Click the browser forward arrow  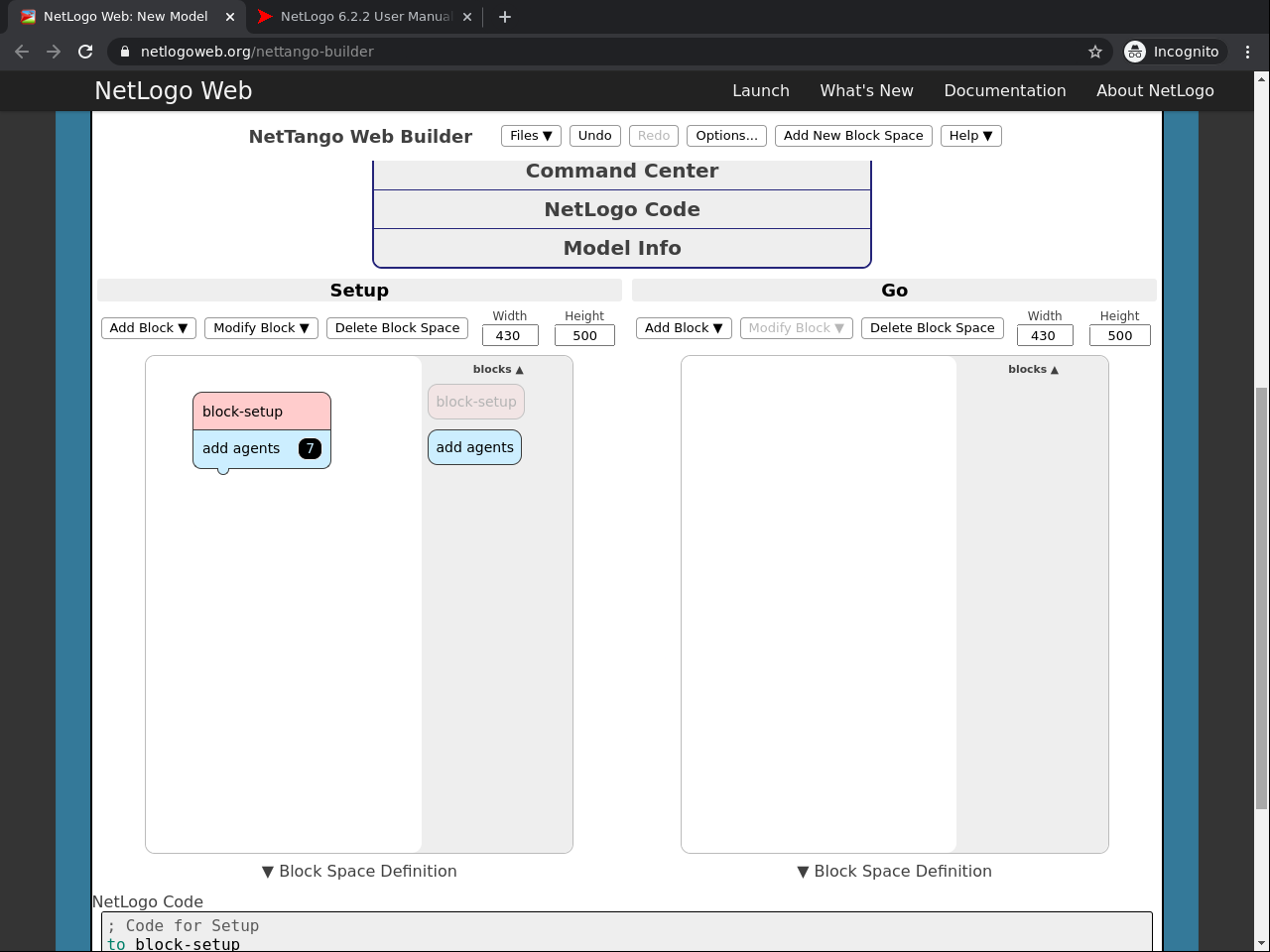[x=54, y=52]
